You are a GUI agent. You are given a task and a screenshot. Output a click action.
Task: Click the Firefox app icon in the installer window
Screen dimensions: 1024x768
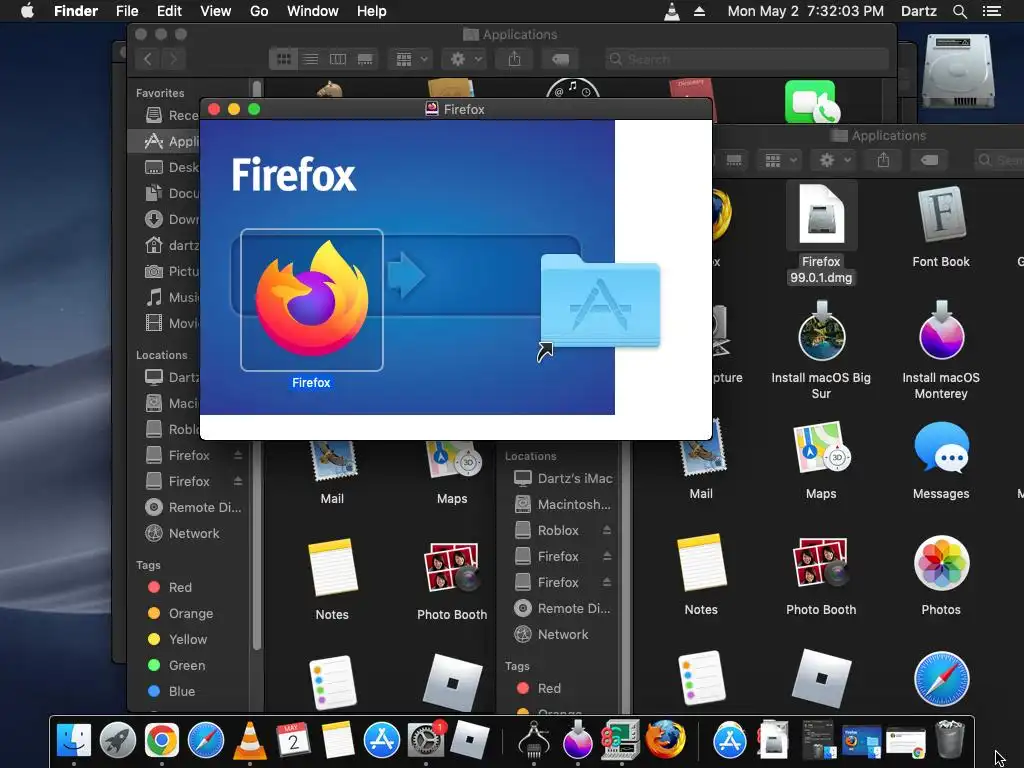point(312,299)
